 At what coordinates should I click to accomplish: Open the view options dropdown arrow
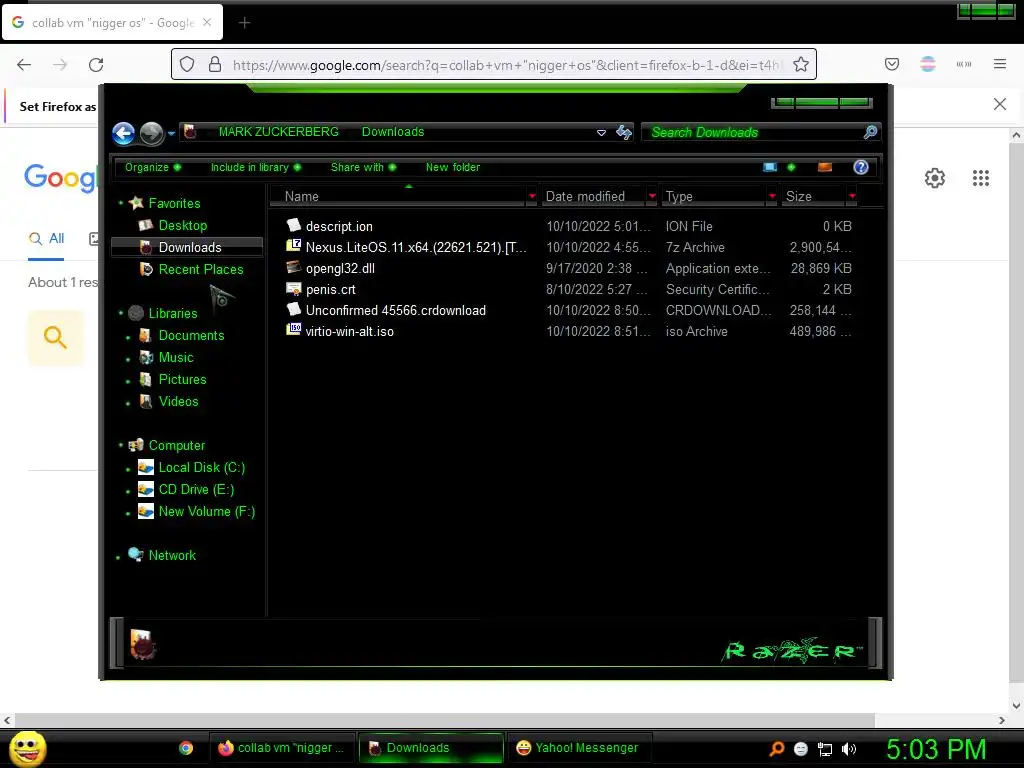click(x=792, y=167)
